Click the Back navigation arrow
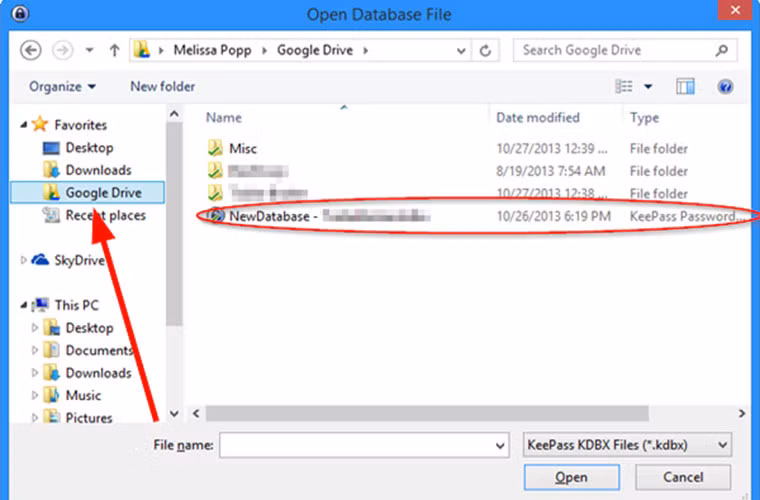Screen dimensions: 760x500 [30, 50]
